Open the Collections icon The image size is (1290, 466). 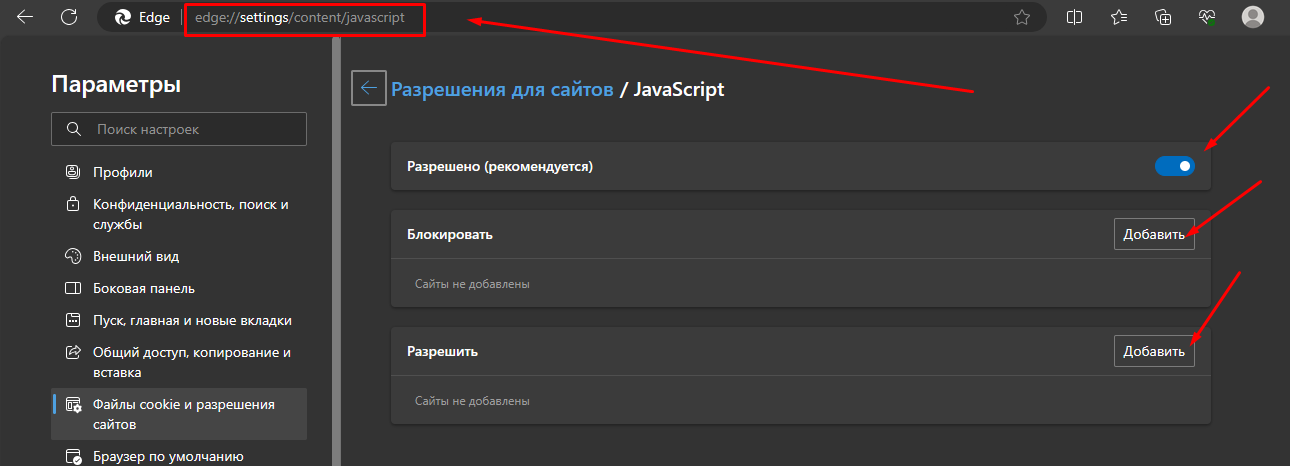pos(1163,17)
